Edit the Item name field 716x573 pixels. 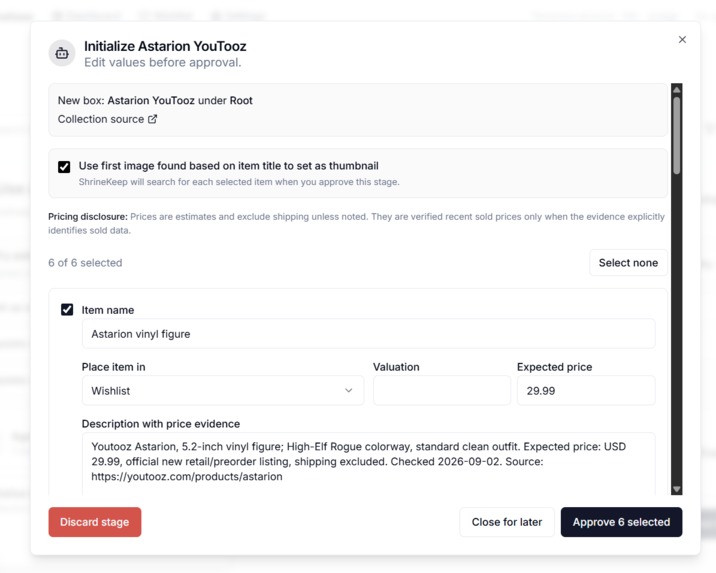(369, 334)
